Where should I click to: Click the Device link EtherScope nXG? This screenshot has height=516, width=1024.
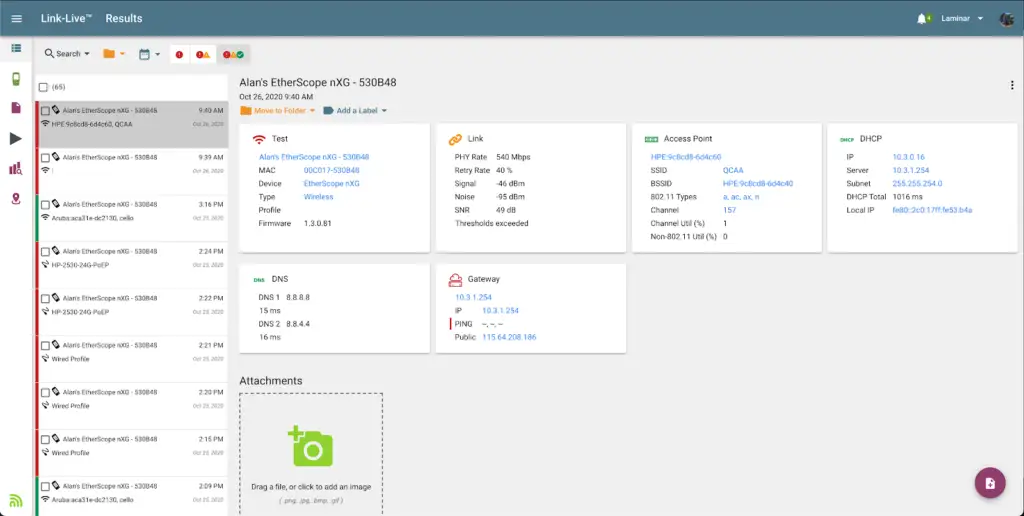(331, 184)
